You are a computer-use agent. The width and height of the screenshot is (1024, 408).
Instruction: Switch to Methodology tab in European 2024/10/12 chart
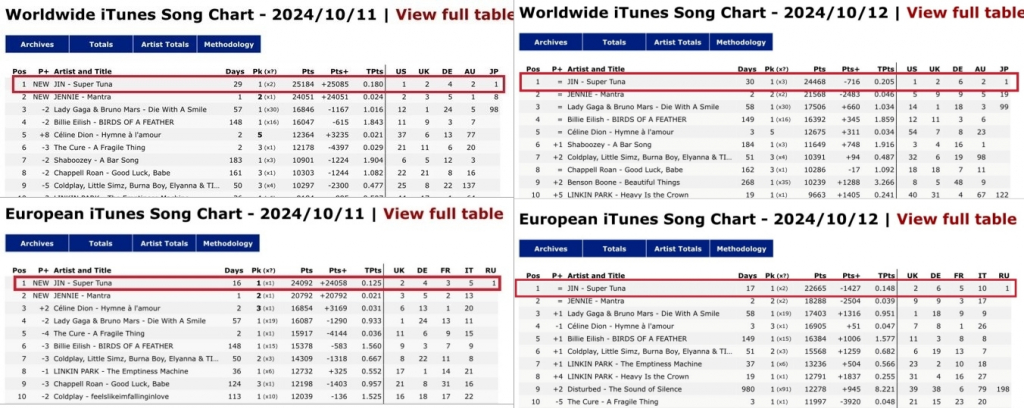tap(741, 249)
